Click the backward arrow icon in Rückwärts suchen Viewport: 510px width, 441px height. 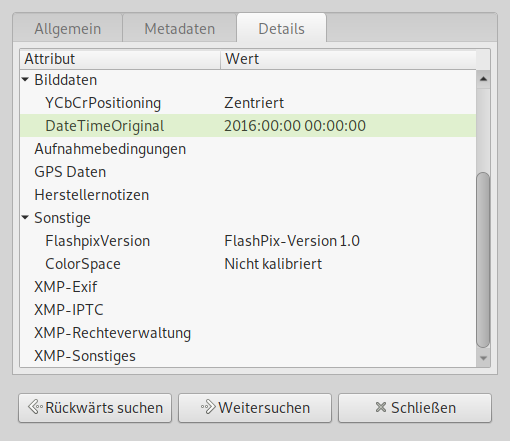[x=35, y=407]
